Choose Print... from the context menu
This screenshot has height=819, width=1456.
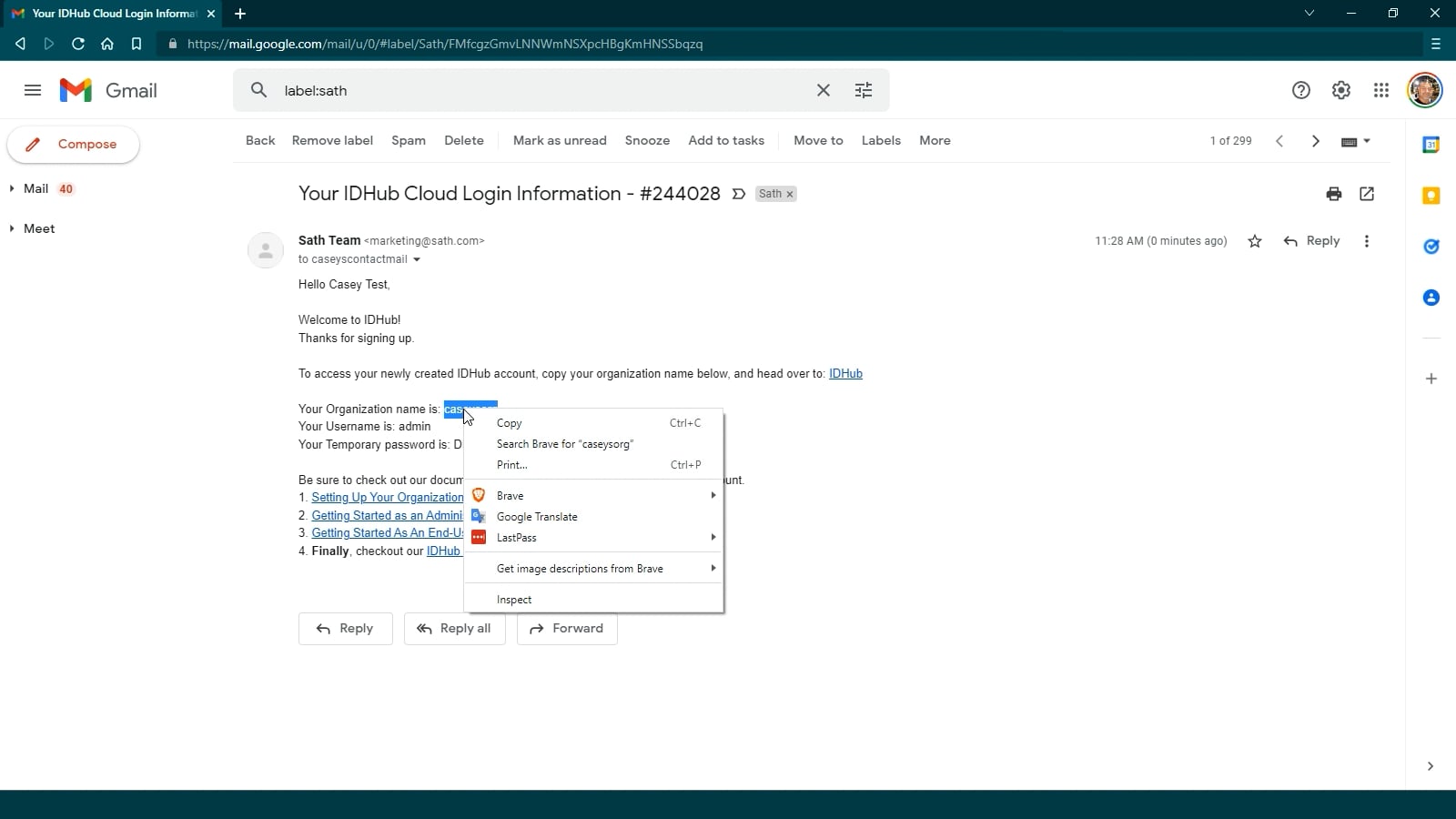593,465
